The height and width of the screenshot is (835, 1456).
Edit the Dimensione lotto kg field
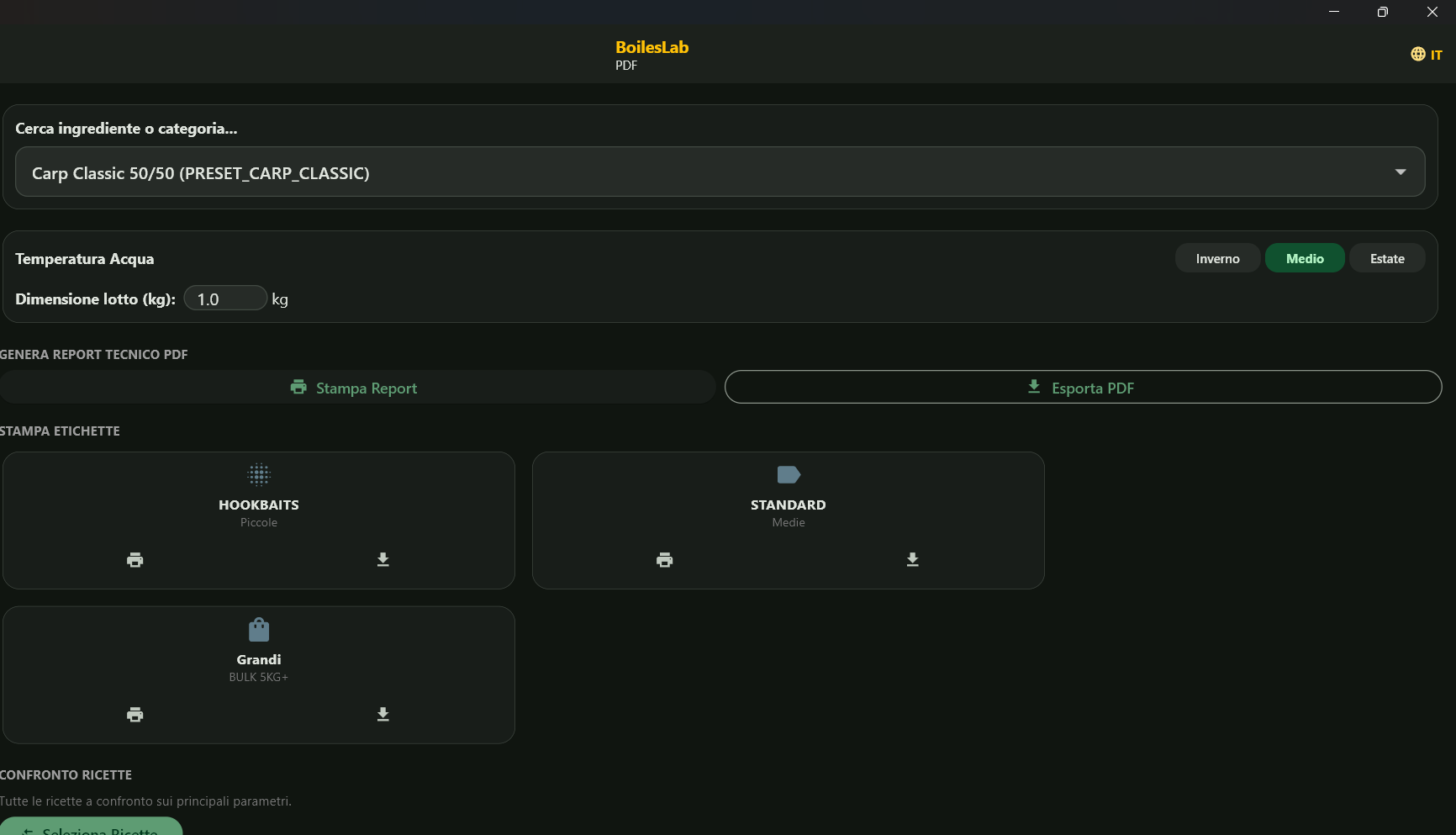point(225,299)
